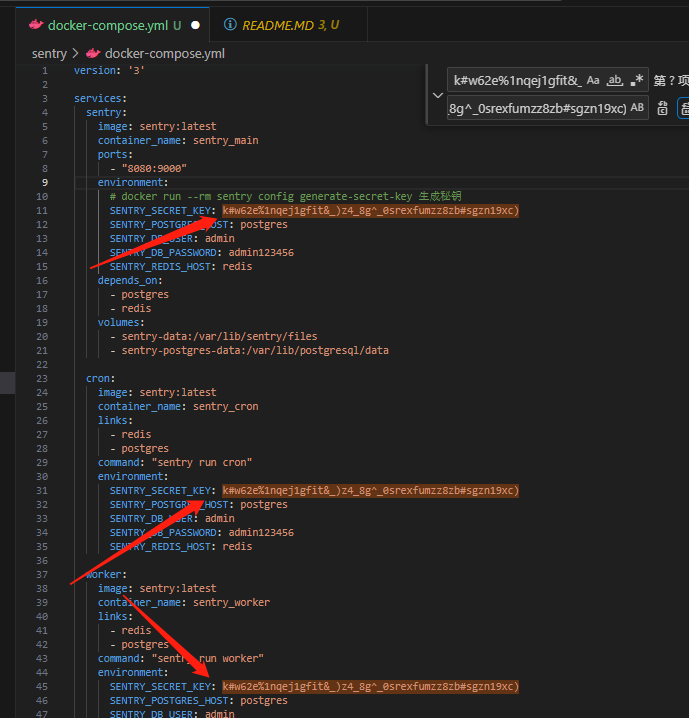This screenshot has height=718, width=689.
Task: Click the Docker whale icon in docker-compose.yml tab
Action: [x=36, y=25]
